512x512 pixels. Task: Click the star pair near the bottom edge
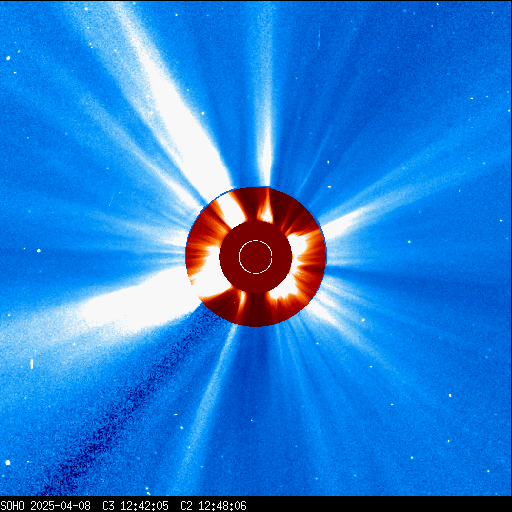coord(147,491)
